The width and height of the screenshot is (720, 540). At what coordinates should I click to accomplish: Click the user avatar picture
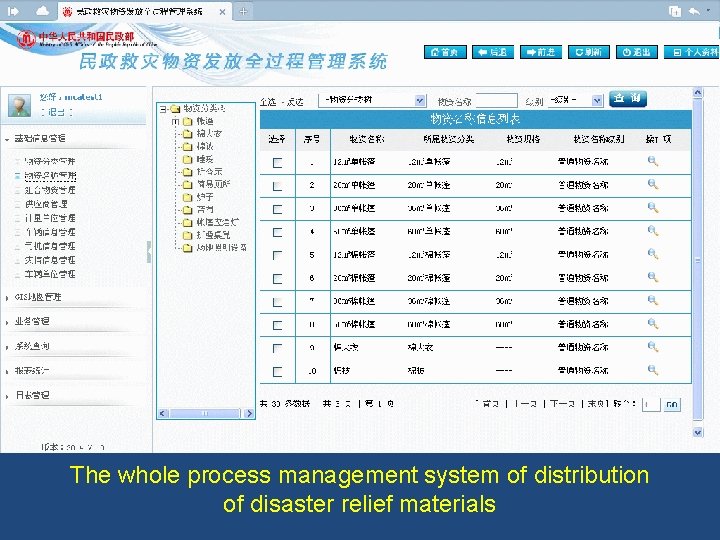[x=20, y=105]
